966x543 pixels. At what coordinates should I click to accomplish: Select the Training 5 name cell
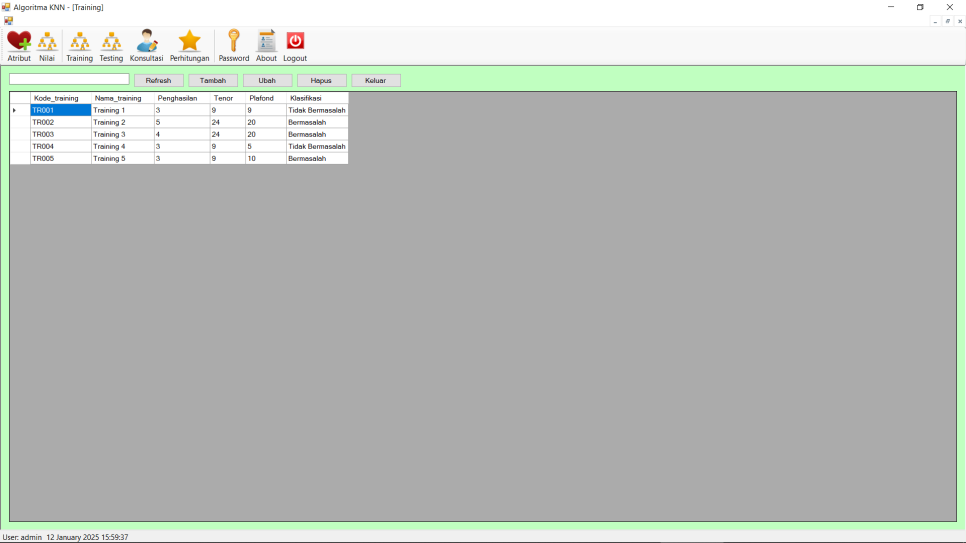tap(122, 158)
